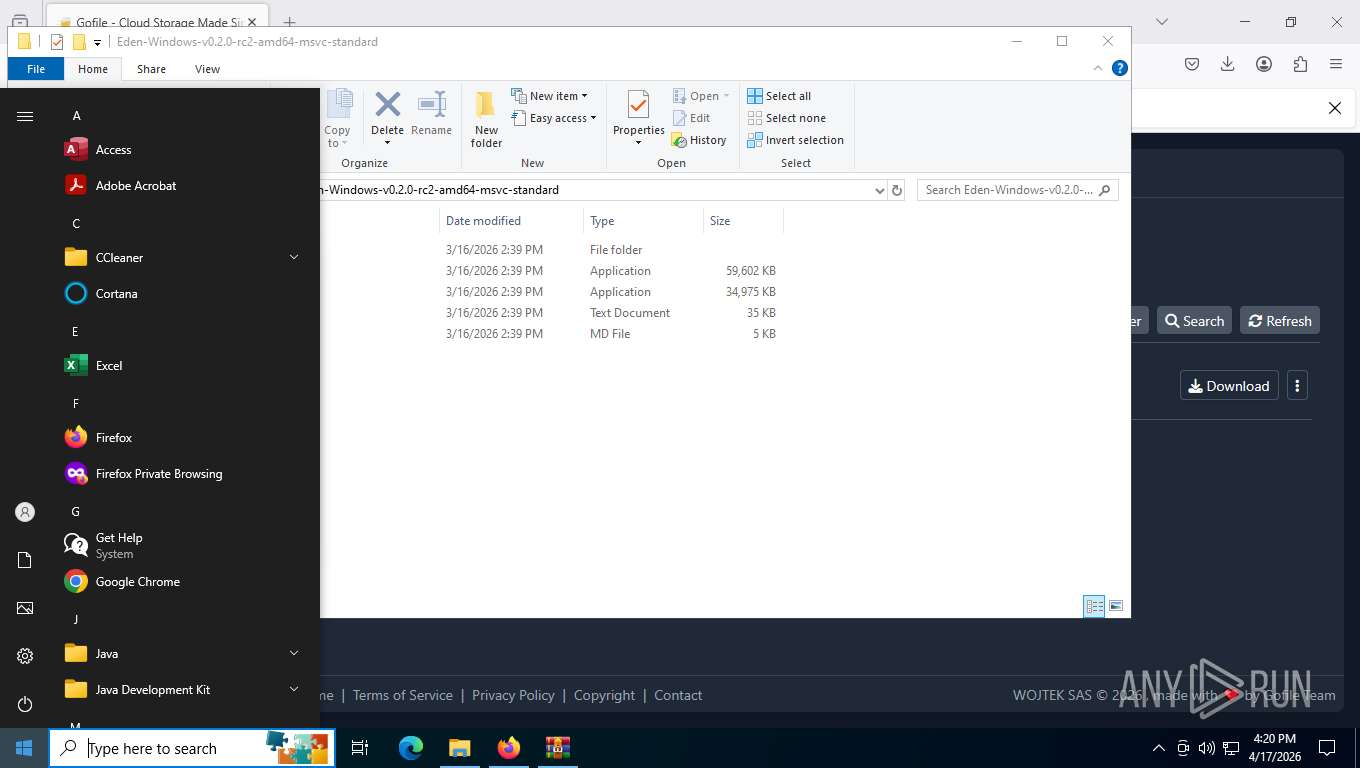Switch to the View ribbon tab
Viewport: 1360px width, 768px height.
pyautogui.click(x=207, y=69)
